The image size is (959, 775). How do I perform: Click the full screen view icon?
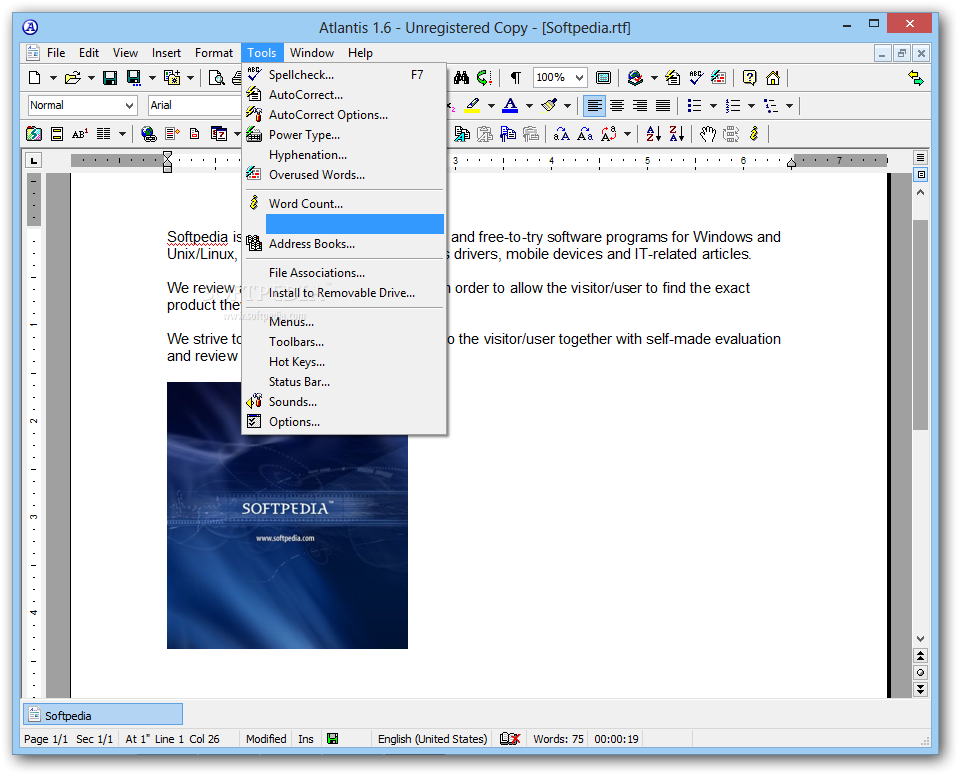point(603,78)
